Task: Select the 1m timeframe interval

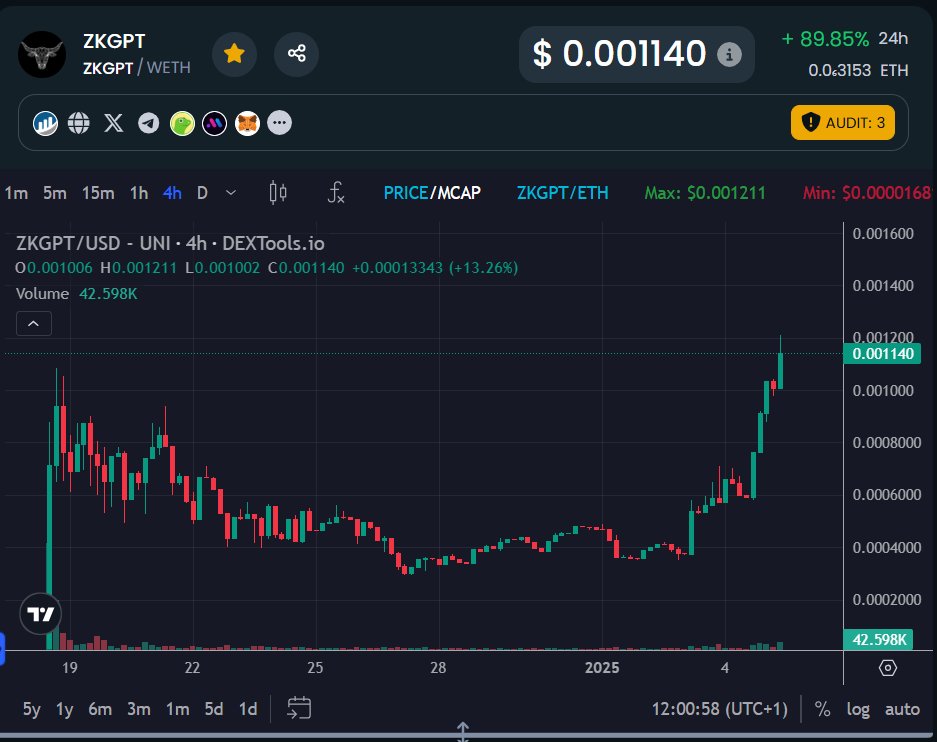Action: pos(16,193)
